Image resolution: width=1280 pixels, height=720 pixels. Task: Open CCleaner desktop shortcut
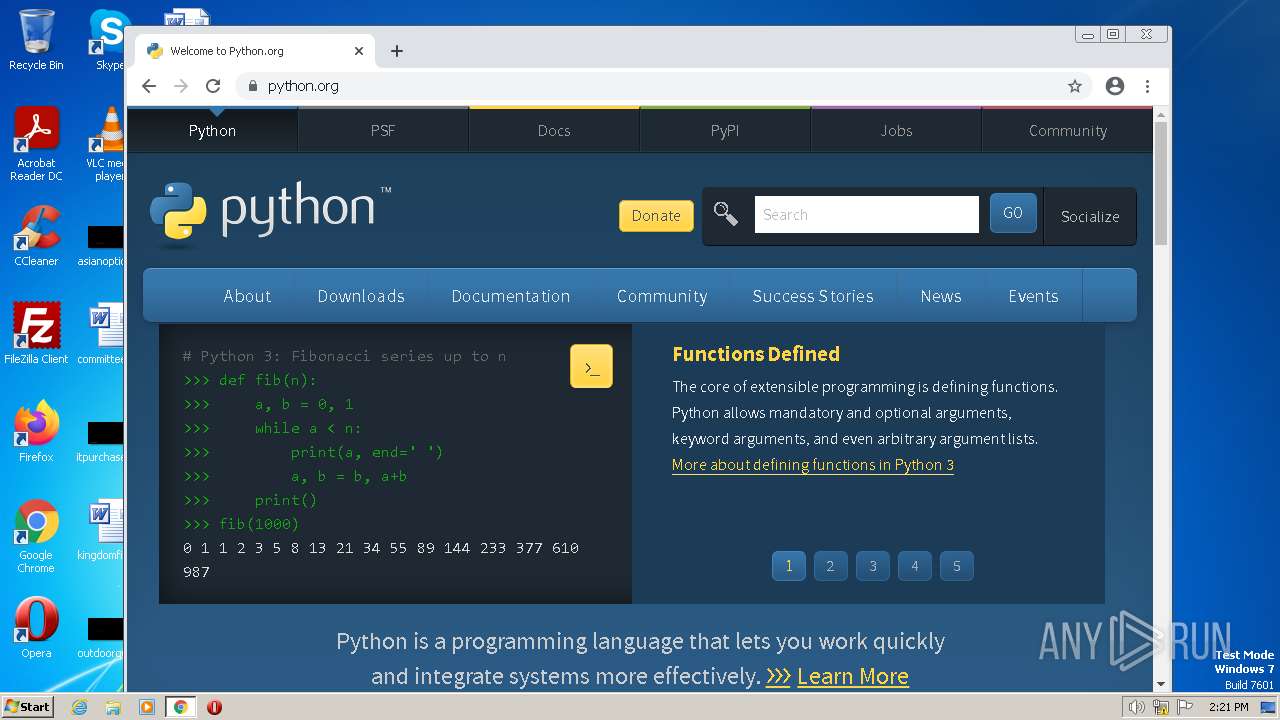(36, 236)
